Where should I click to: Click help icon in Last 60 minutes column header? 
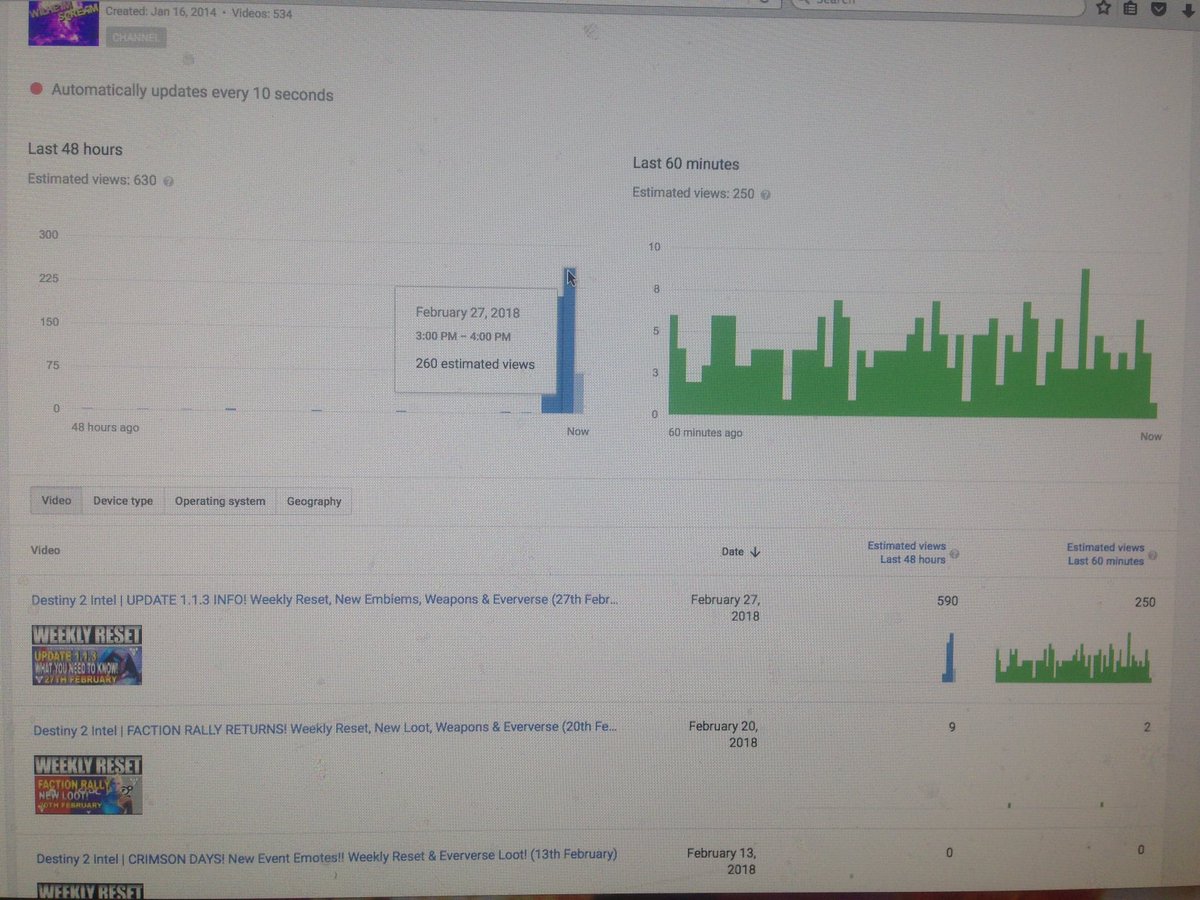click(1153, 554)
